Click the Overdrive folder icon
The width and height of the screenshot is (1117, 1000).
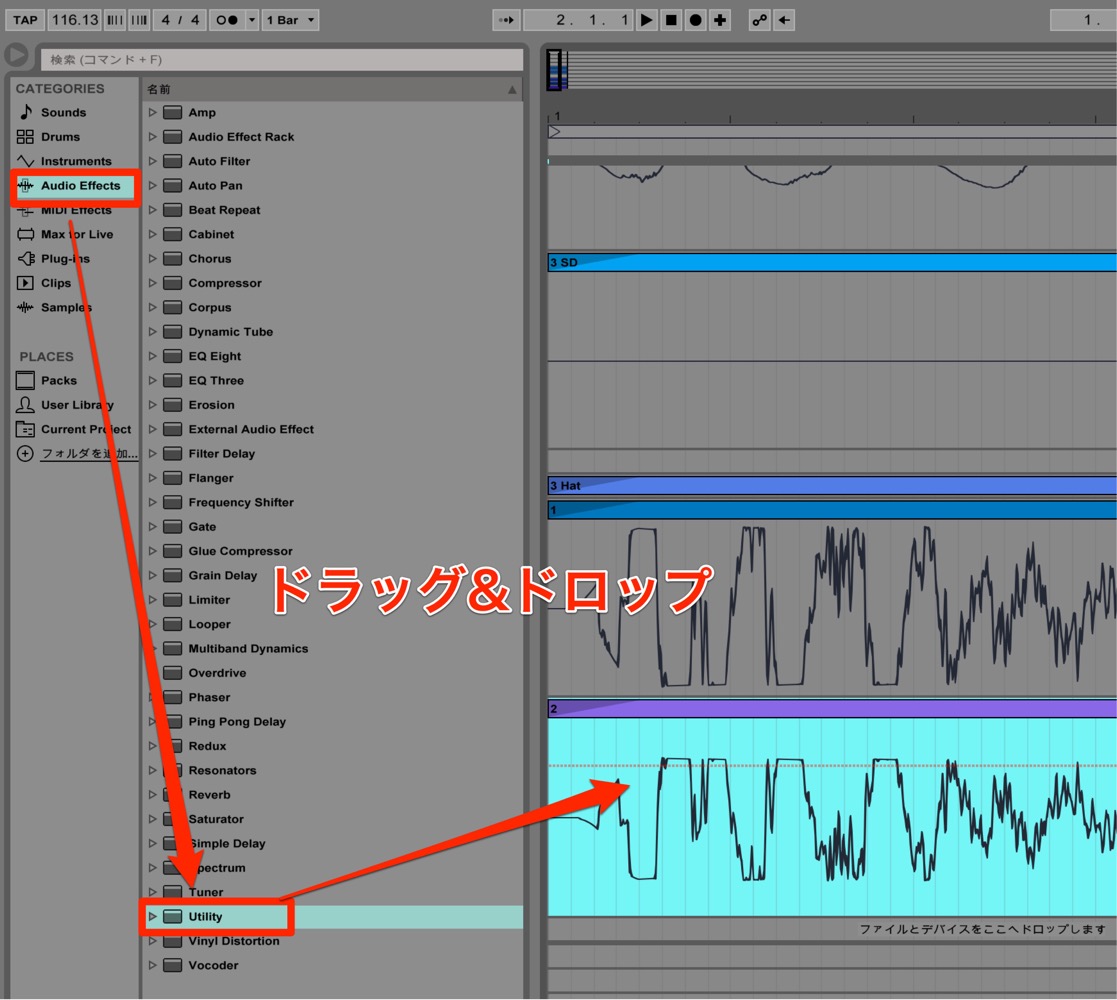tap(172, 672)
